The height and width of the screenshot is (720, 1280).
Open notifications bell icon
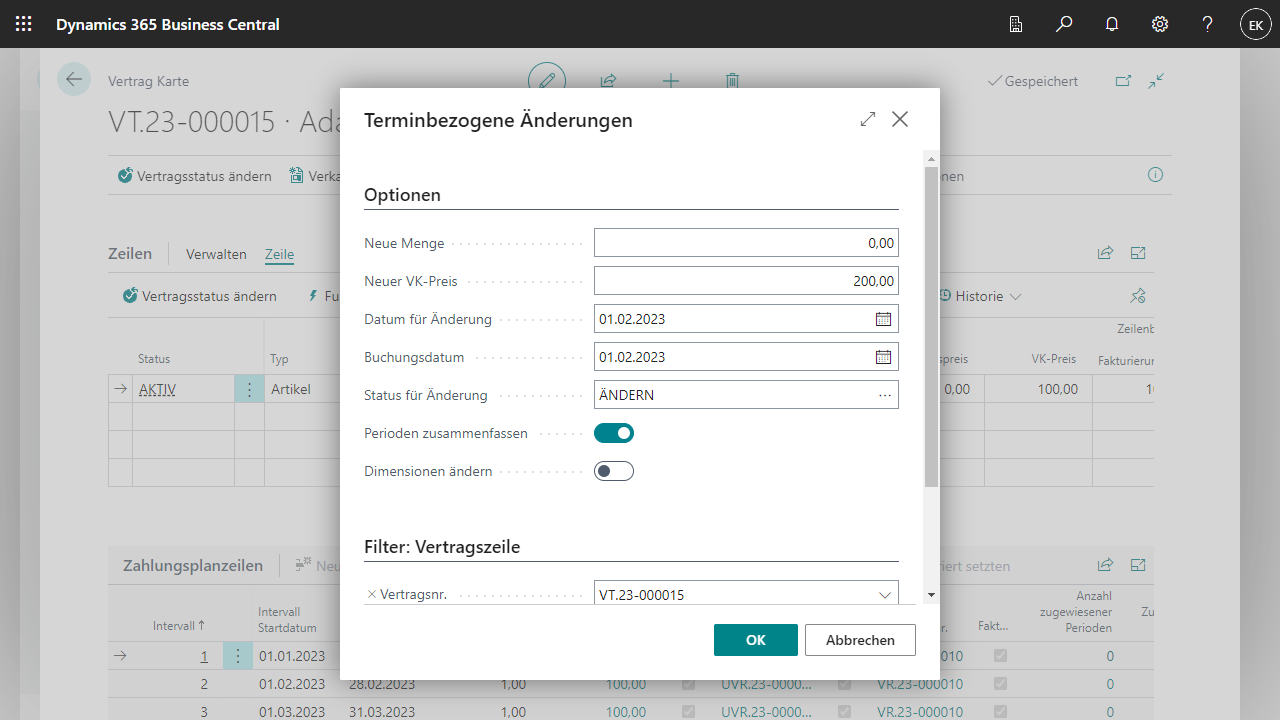coord(1112,24)
